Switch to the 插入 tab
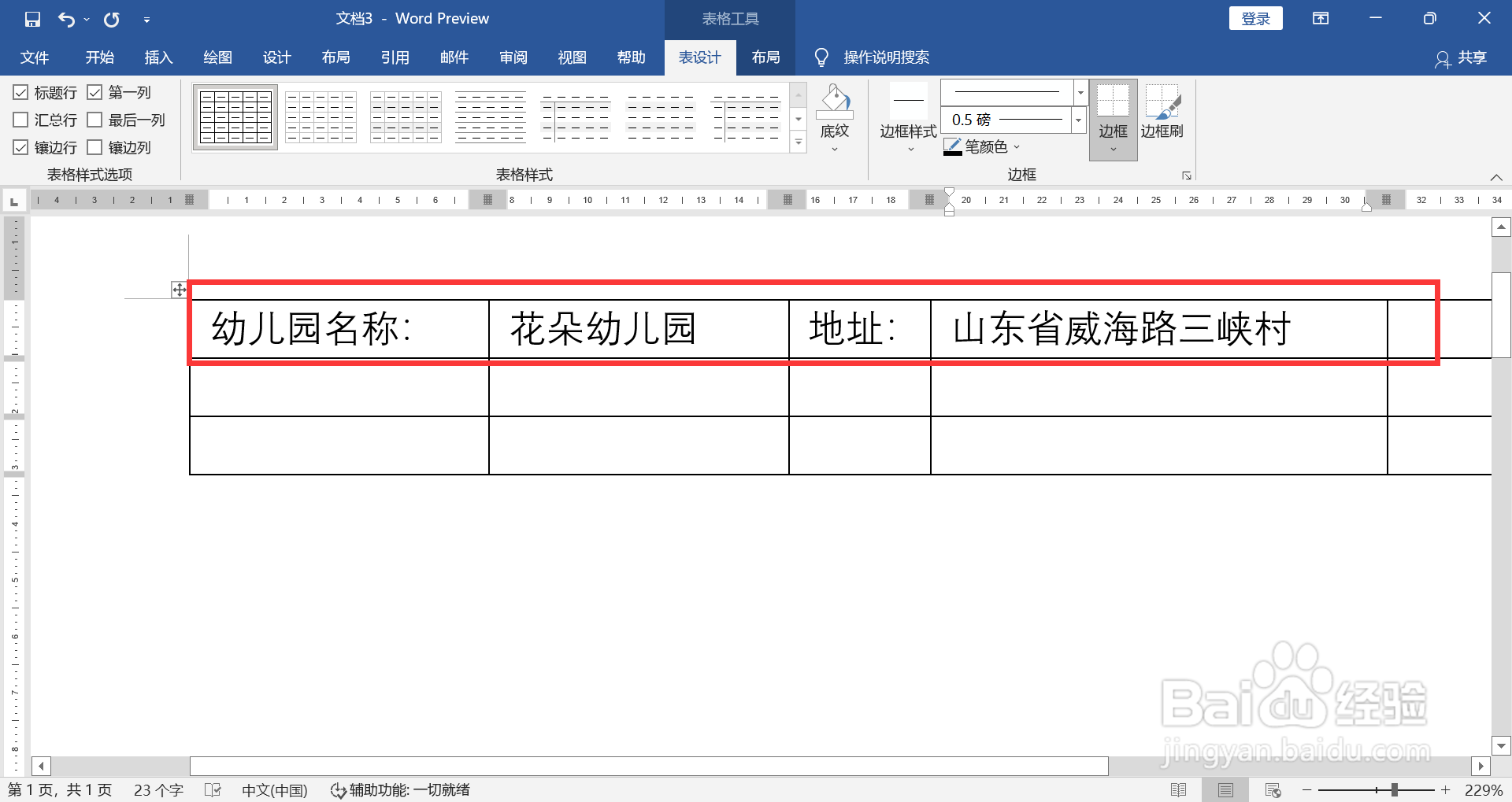This screenshot has width=1512, height=802. [158, 57]
